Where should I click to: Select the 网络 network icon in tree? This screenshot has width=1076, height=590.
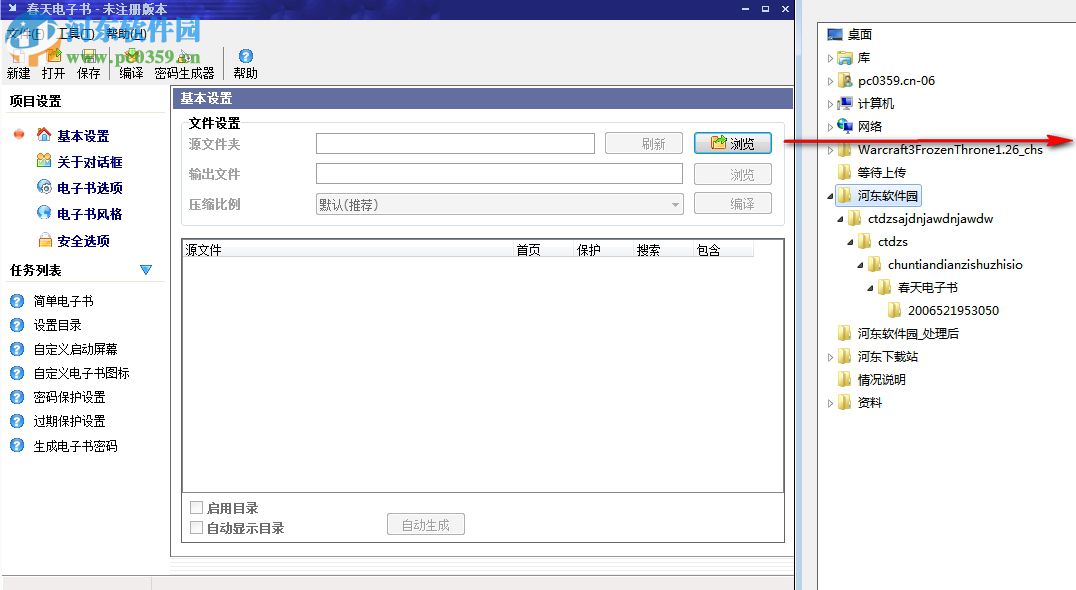click(845, 126)
